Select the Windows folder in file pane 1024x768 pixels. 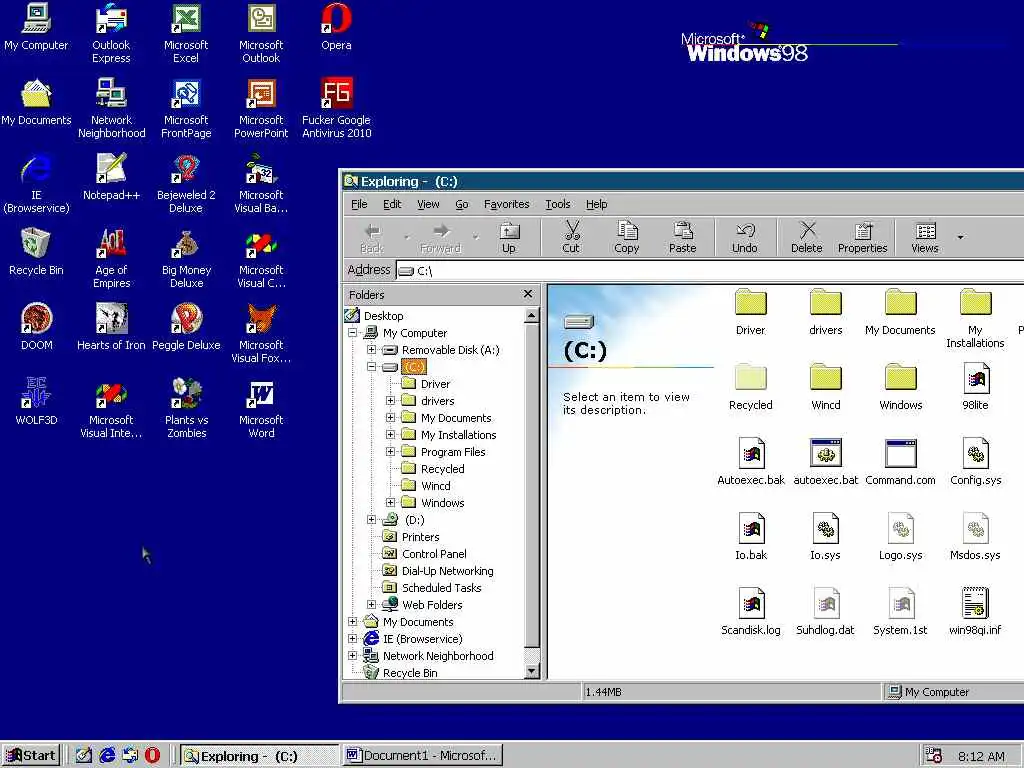[x=901, y=385]
